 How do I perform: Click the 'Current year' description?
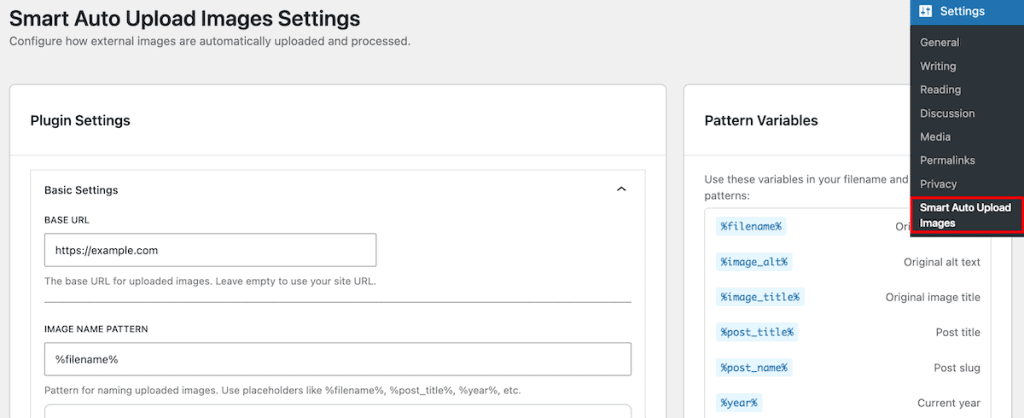pyautogui.click(x=949, y=403)
